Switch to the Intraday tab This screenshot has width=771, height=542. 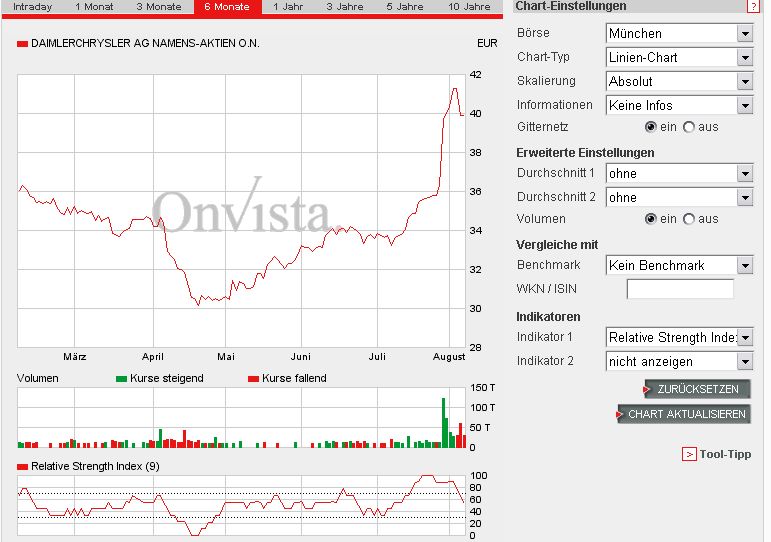32,7
